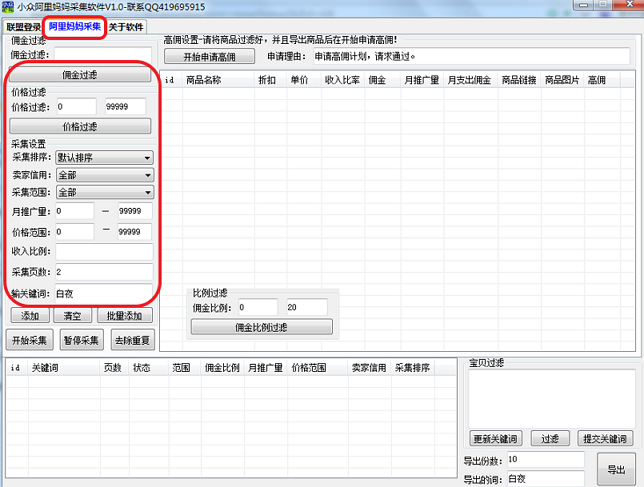Pause collection with 暂停采集 button
644x487 pixels.
[81, 340]
